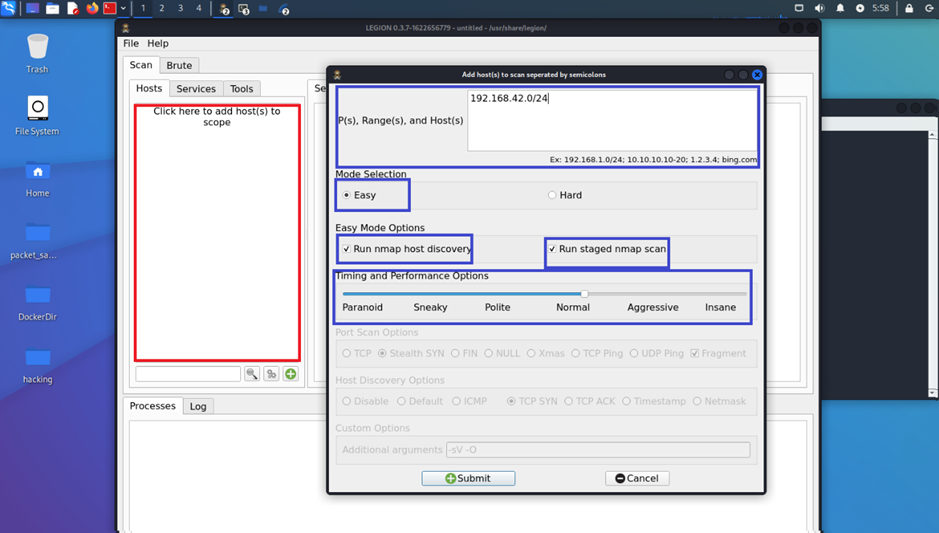The width and height of the screenshot is (939, 533).
Task: Click the volume speaker tray icon
Action: tap(819, 8)
